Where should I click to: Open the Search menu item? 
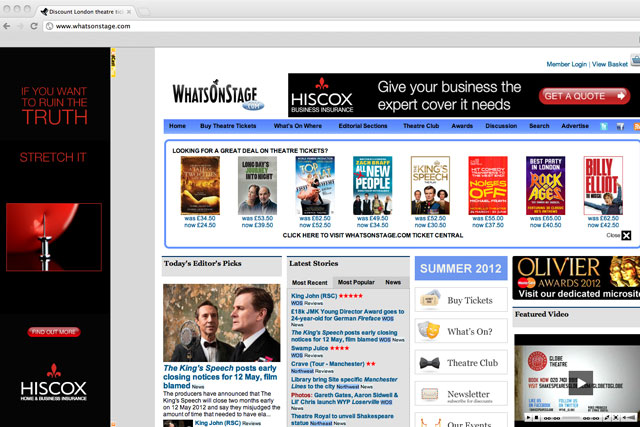click(x=539, y=126)
